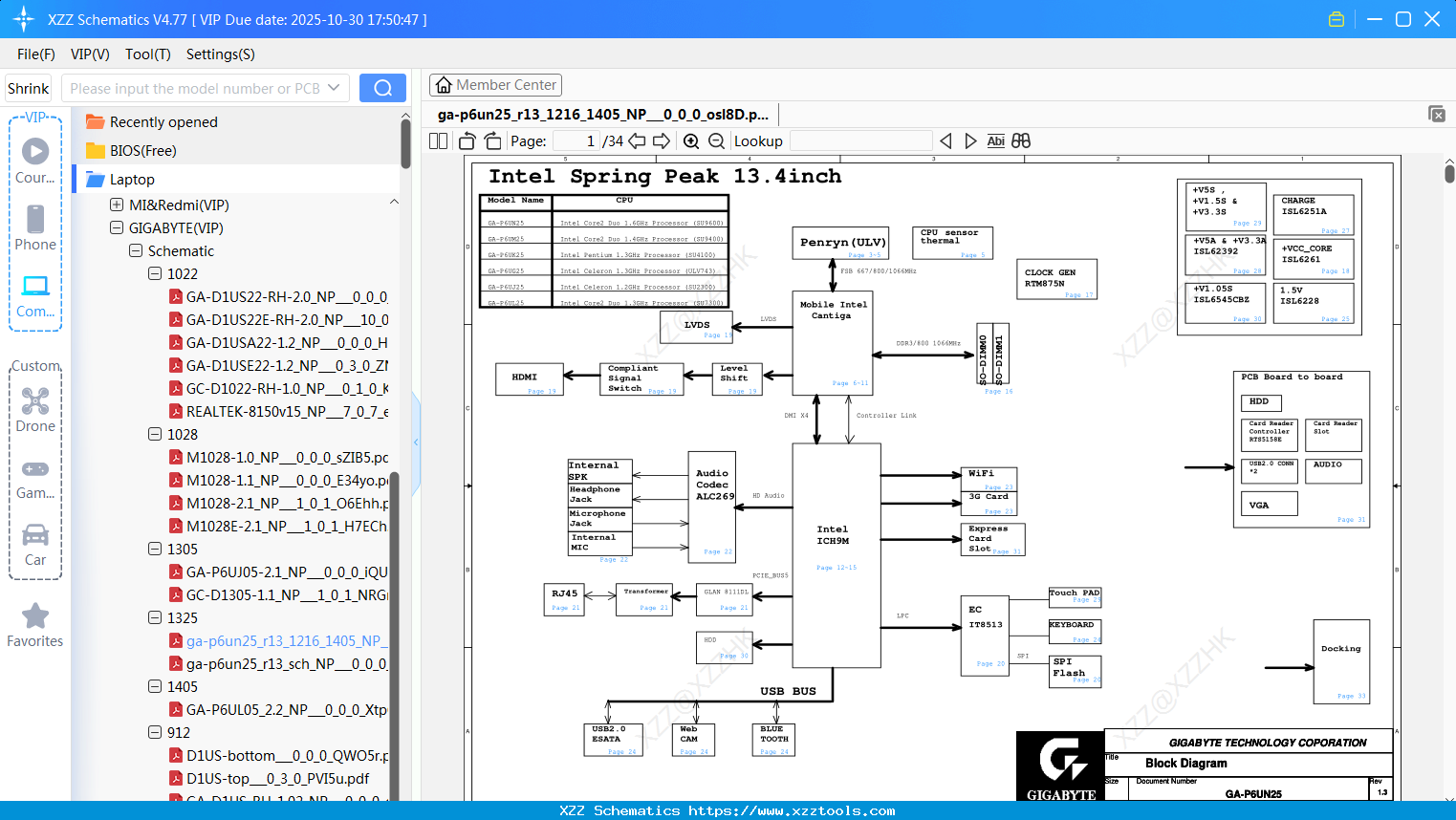Zoom out of the schematic

[x=716, y=141]
